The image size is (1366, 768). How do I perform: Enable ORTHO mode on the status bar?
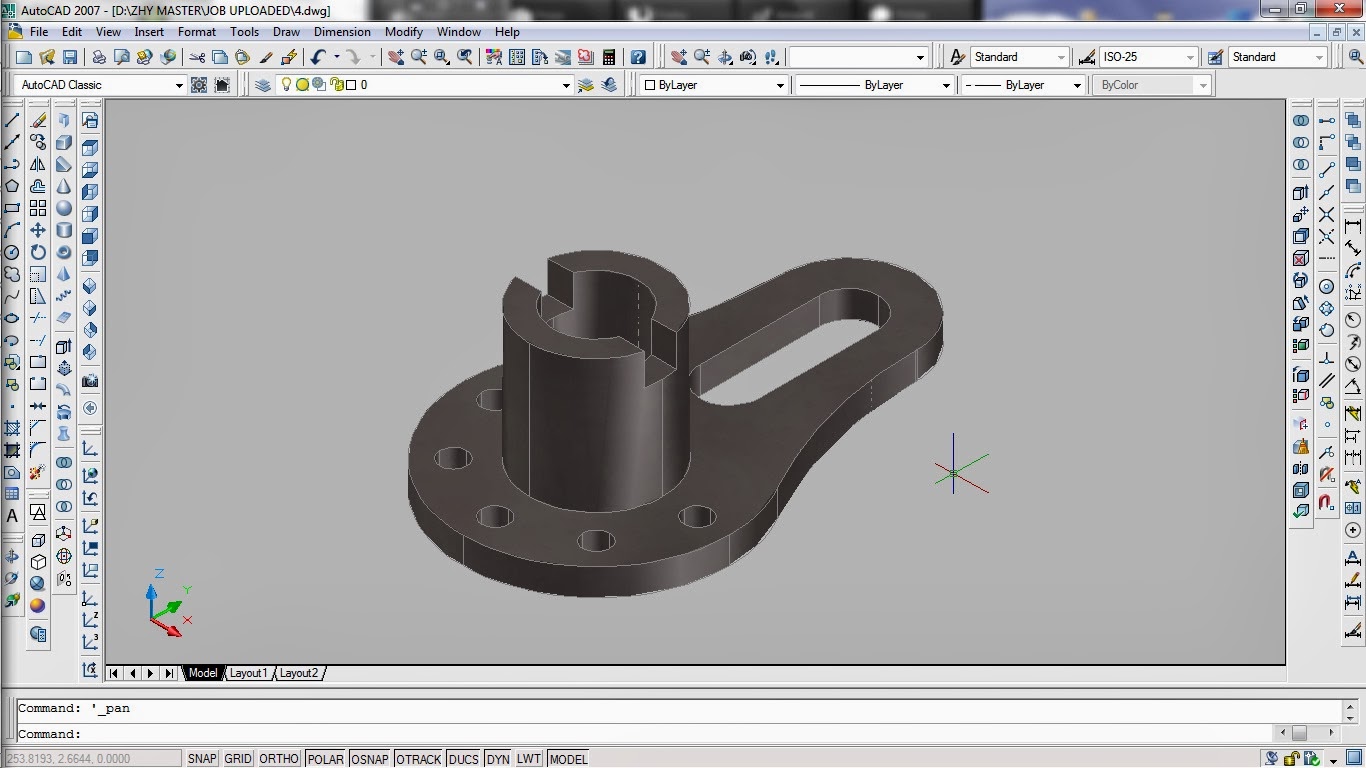tap(278, 758)
